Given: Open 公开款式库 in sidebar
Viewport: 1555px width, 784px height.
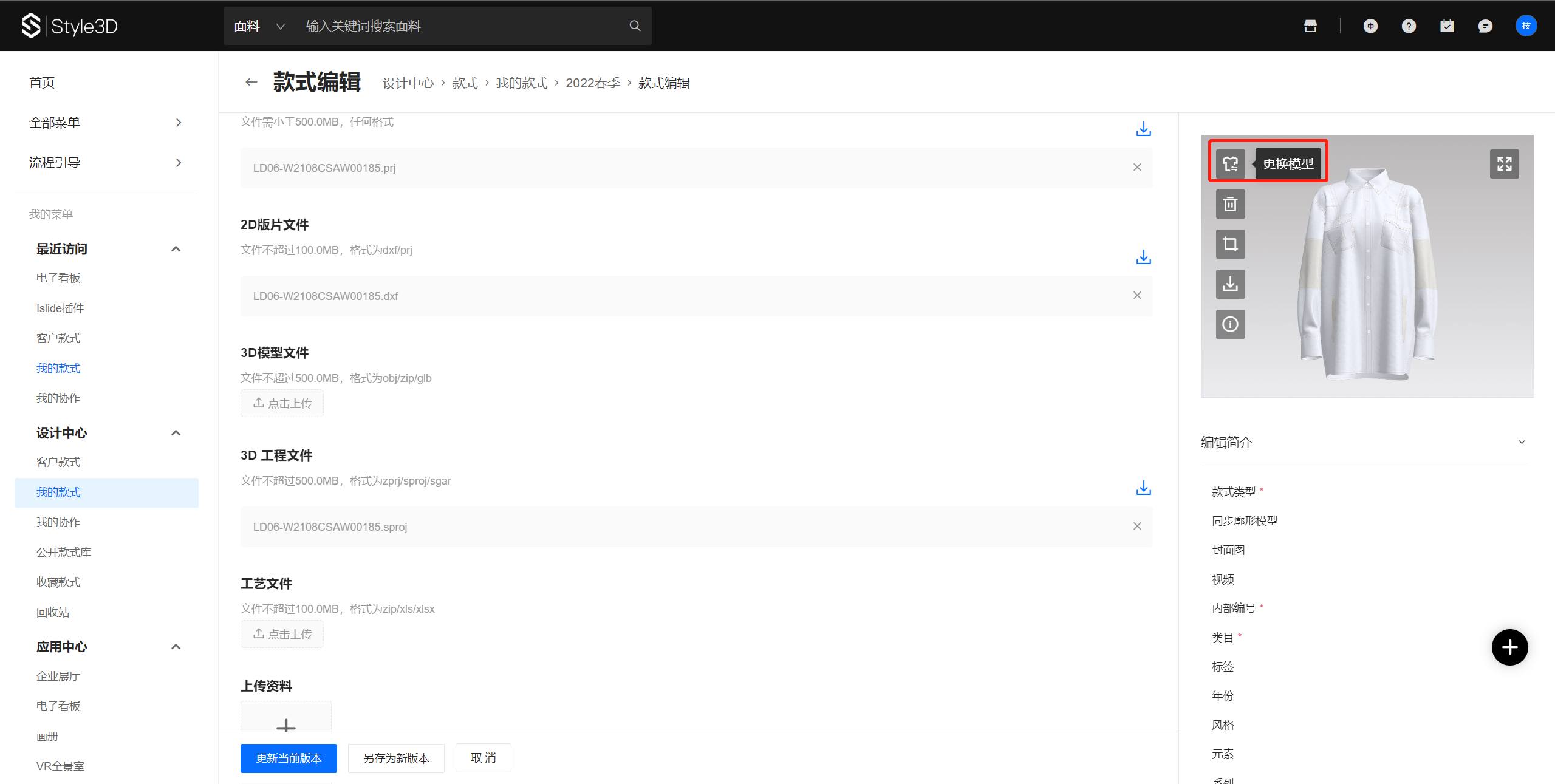Looking at the screenshot, I should click(64, 553).
